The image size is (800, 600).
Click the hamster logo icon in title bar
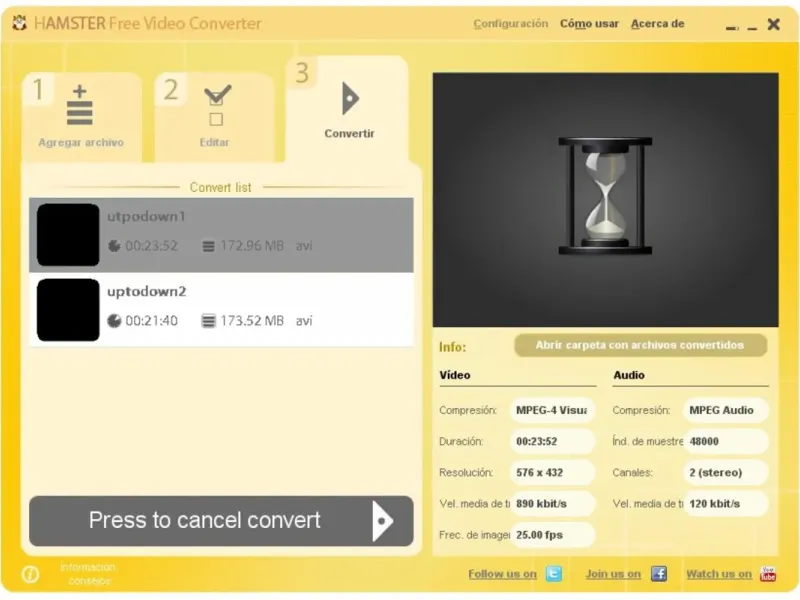pyautogui.click(x=19, y=23)
